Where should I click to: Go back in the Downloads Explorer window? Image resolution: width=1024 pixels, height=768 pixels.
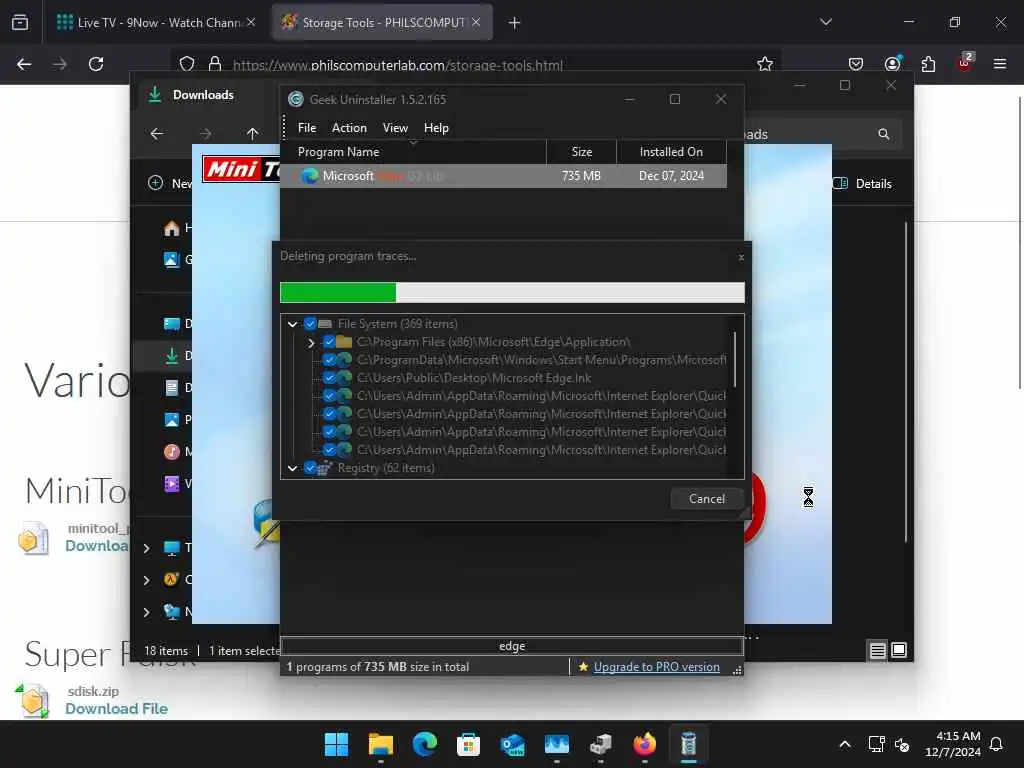[157, 134]
